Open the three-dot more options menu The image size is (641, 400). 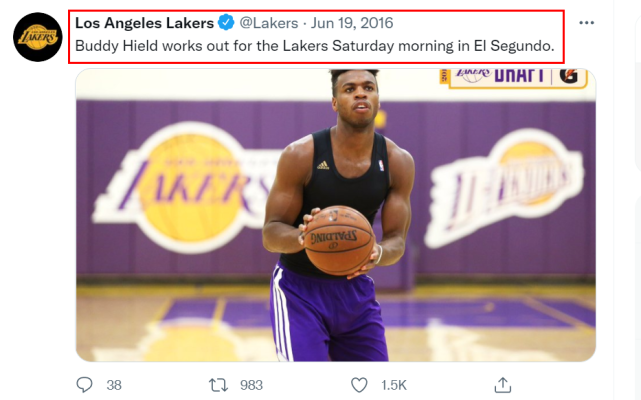(x=587, y=23)
